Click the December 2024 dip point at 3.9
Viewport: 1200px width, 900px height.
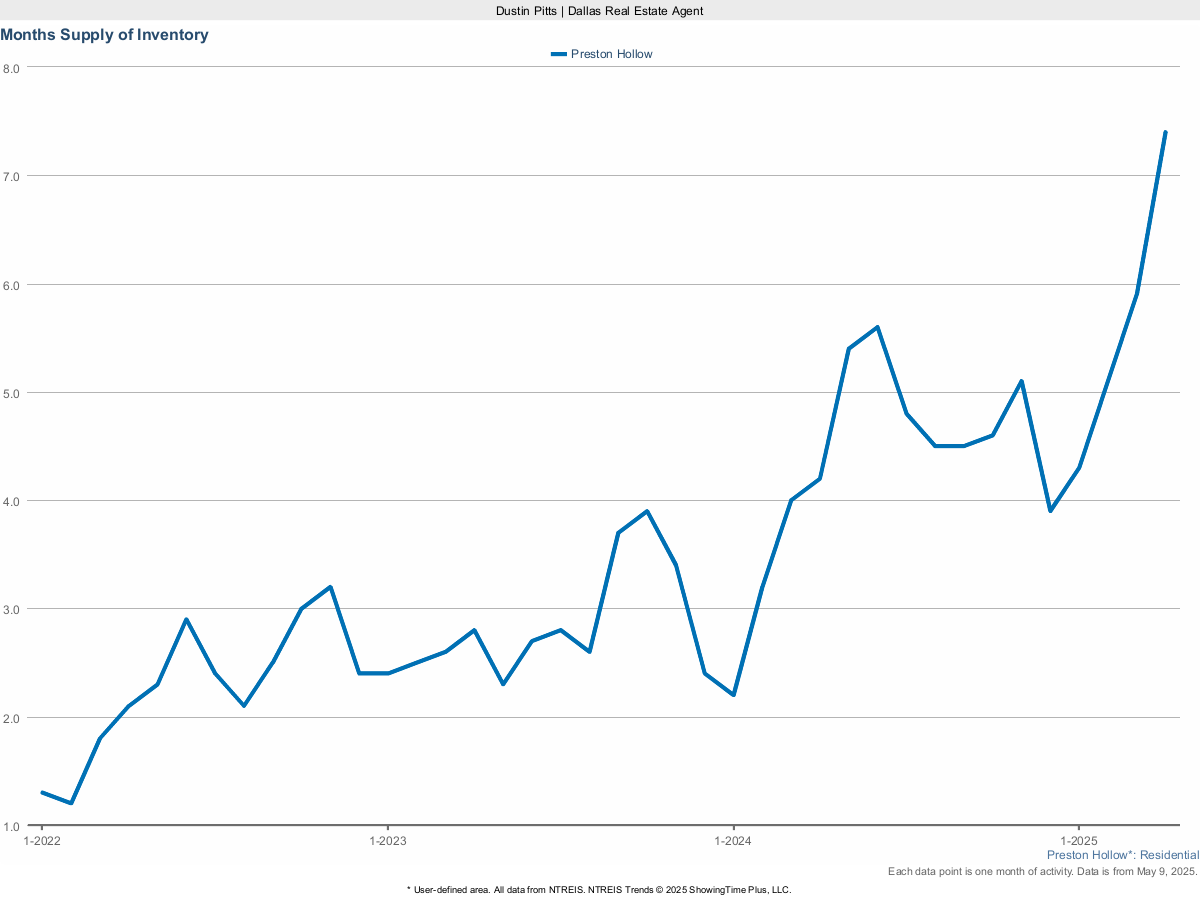(1050, 511)
